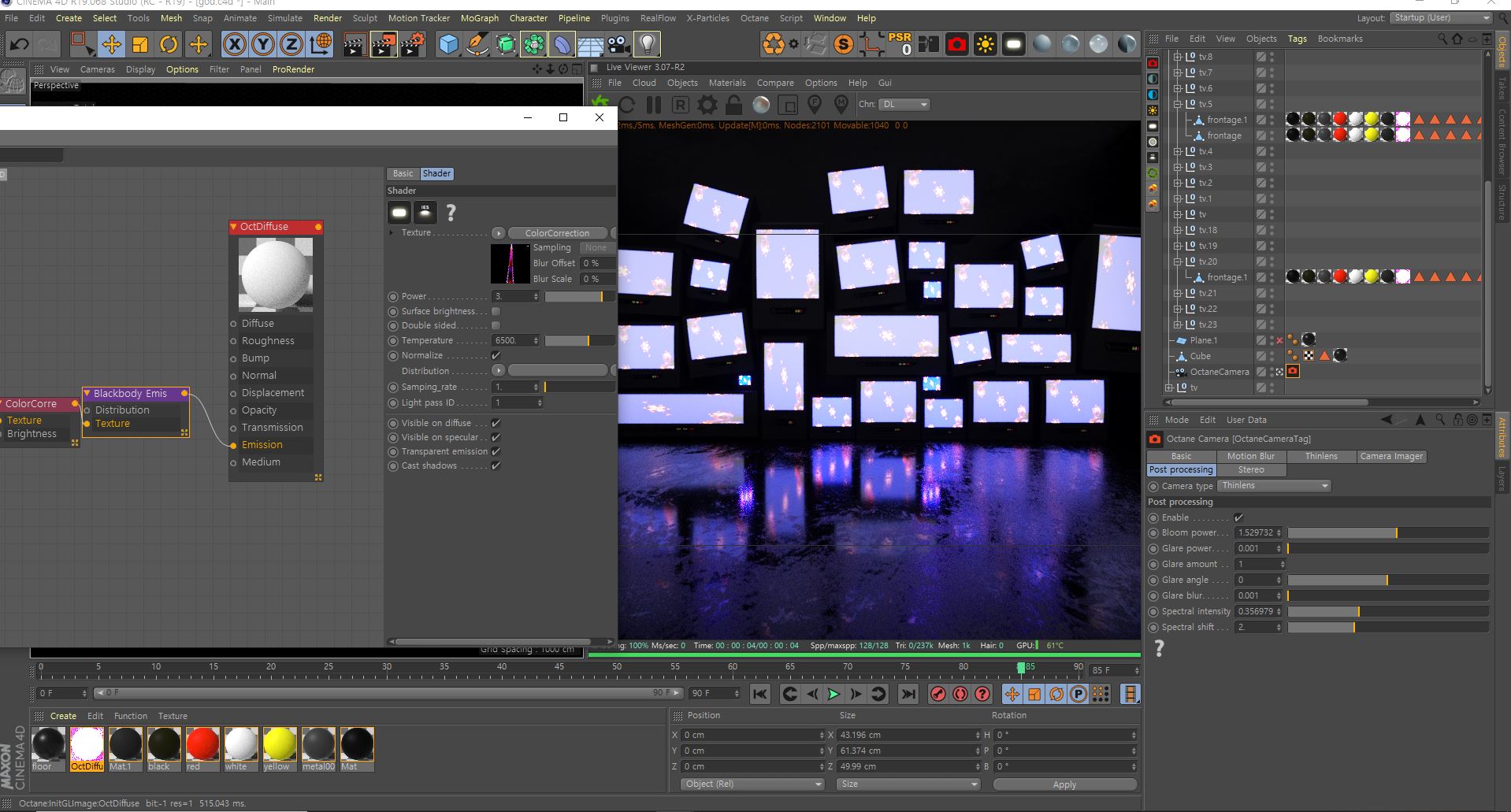This screenshot has width=1511, height=812.
Task: Add Octane area light icon
Action: [1013, 44]
